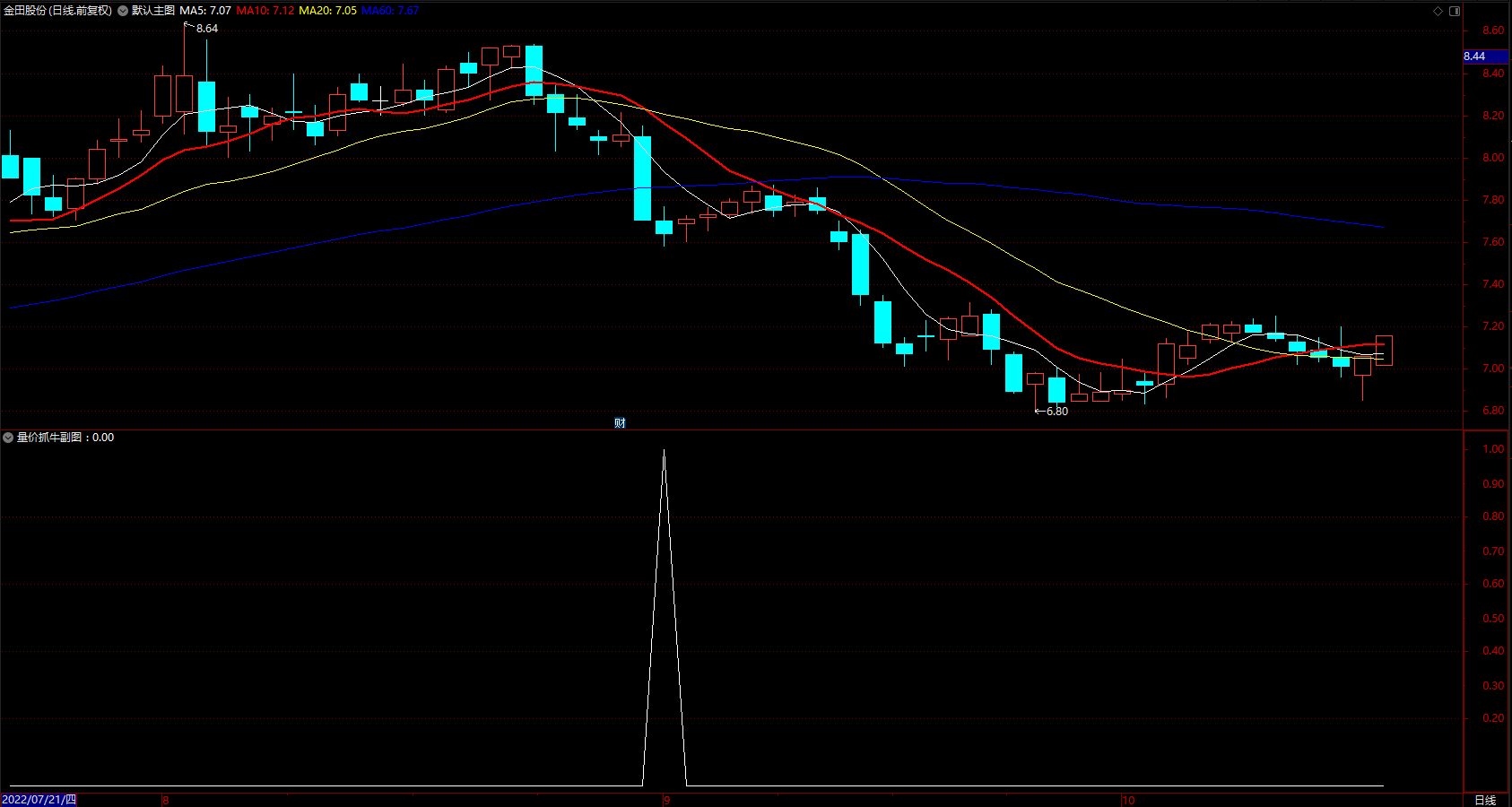This screenshot has height=807, width=1512.
Task: Click the 0.20 sub-chart axis label
Action: (1493, 718)
